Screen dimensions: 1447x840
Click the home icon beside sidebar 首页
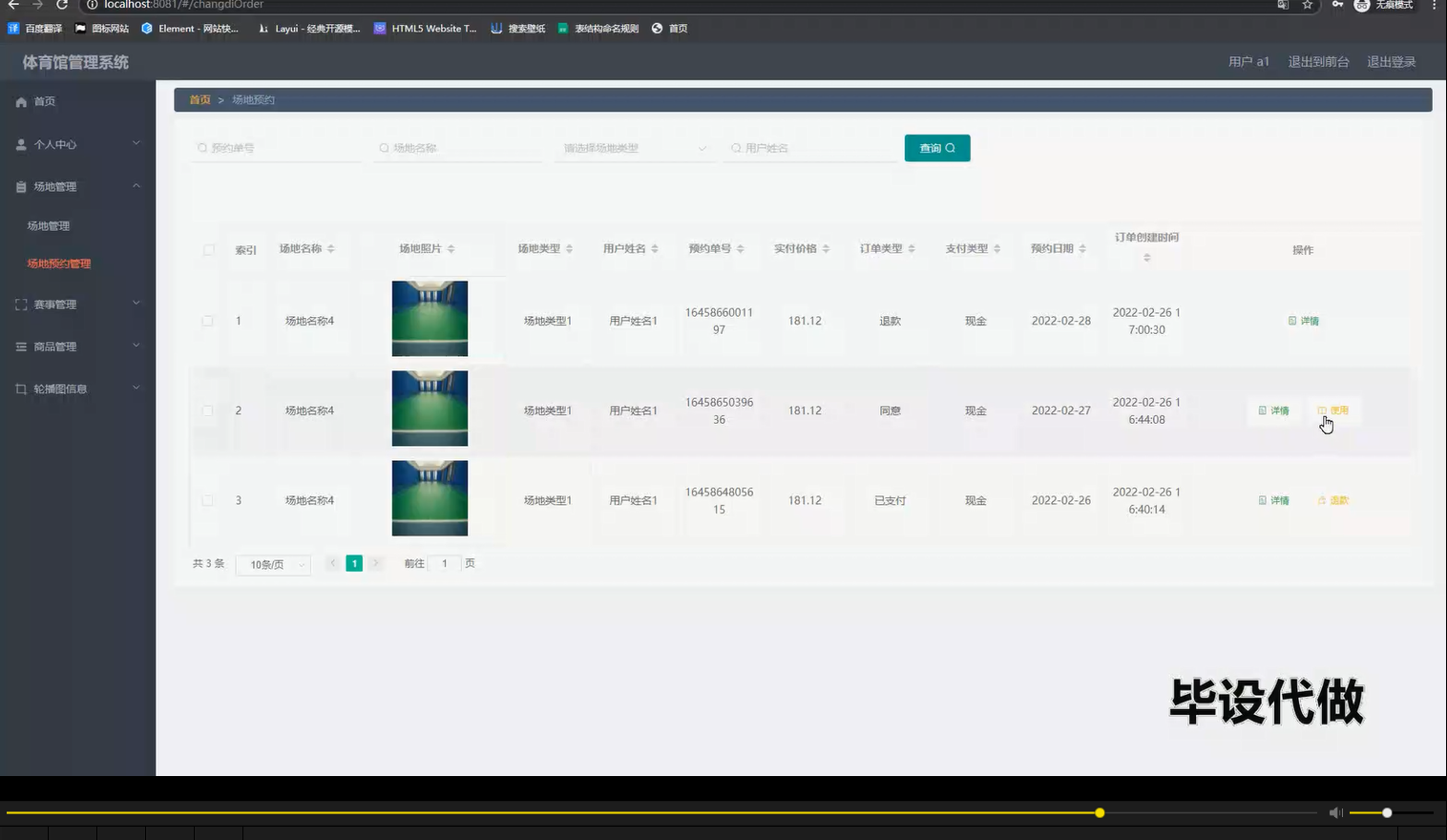pyautogui.click(x=21, y=101)
